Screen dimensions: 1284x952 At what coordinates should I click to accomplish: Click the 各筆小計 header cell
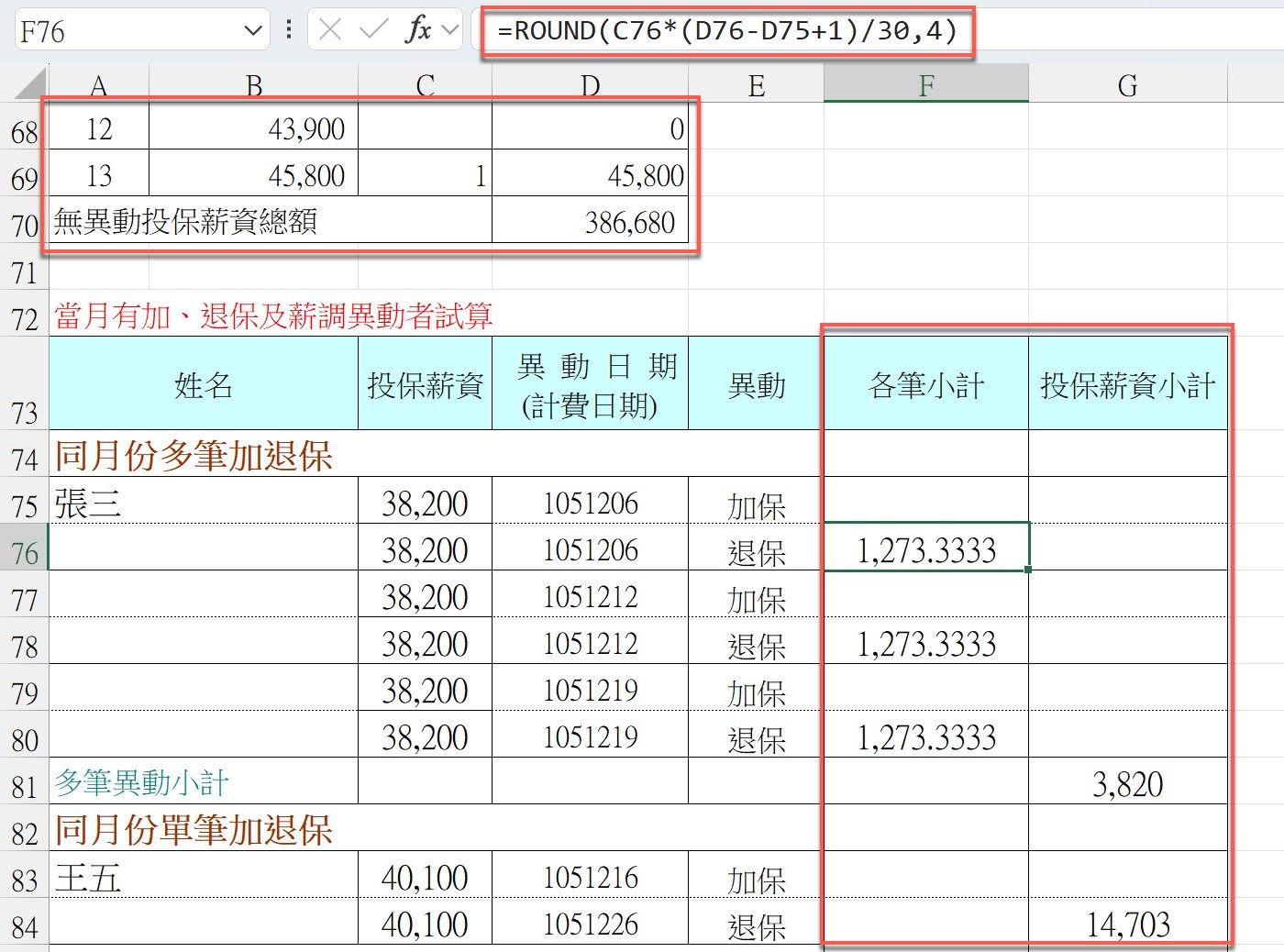pyautogui.click(x=925, y=385)
